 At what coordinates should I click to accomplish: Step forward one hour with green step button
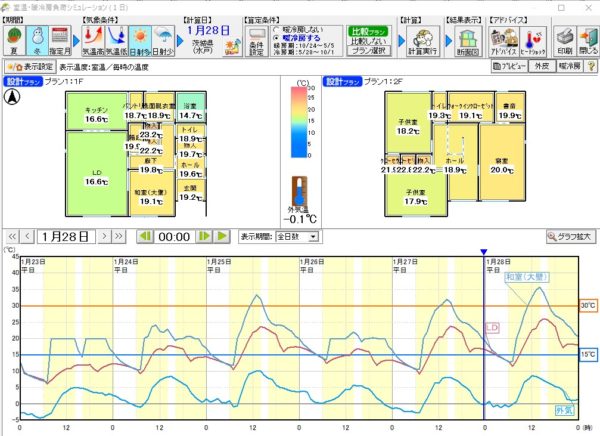[204, 236]
